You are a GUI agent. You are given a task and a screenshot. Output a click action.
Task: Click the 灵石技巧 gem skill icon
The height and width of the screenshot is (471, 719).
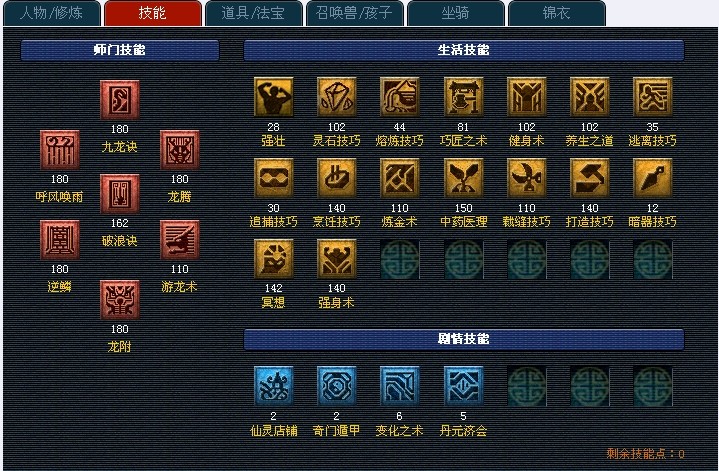click(x=337, y=97)
